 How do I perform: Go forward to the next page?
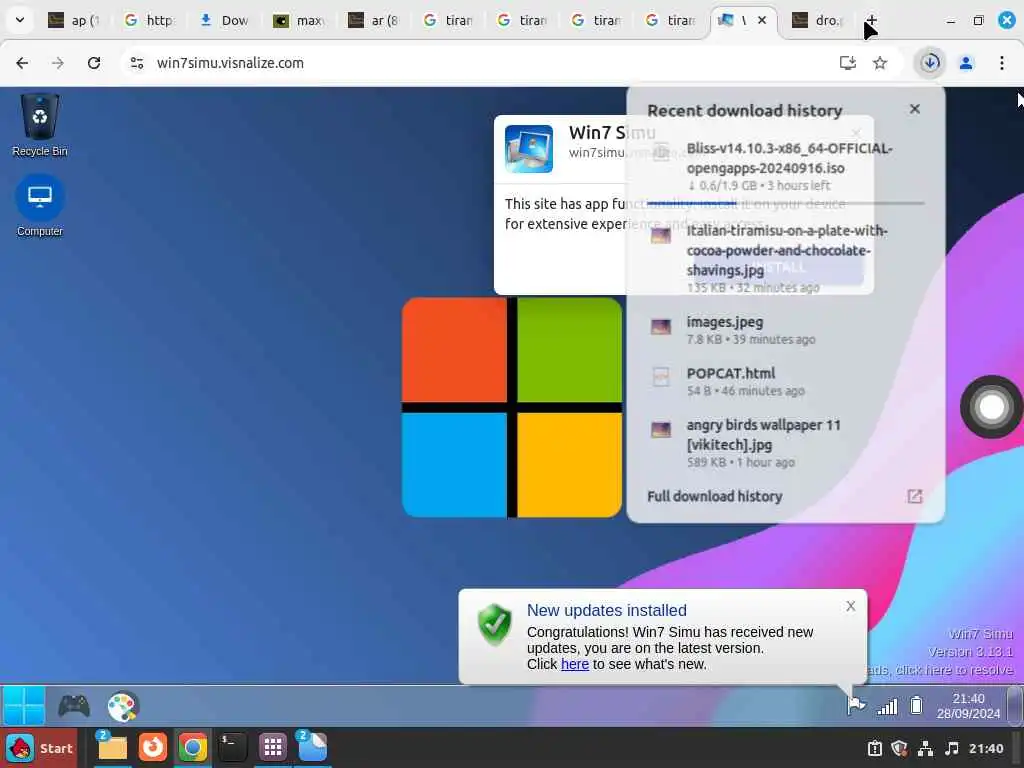58,63
